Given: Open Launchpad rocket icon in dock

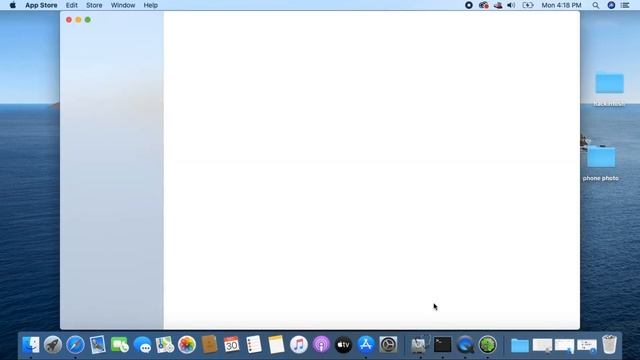Looking at the screenshot, I should (53, 345).
